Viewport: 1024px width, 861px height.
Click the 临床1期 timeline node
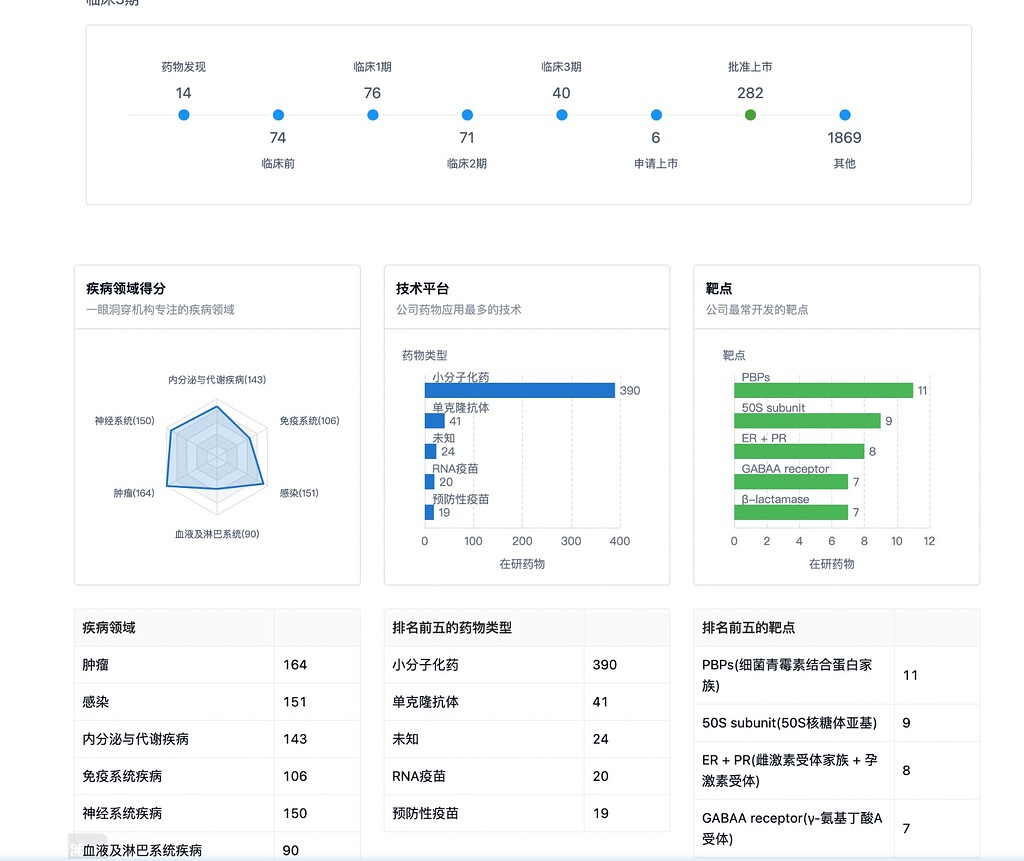point(372,115)
